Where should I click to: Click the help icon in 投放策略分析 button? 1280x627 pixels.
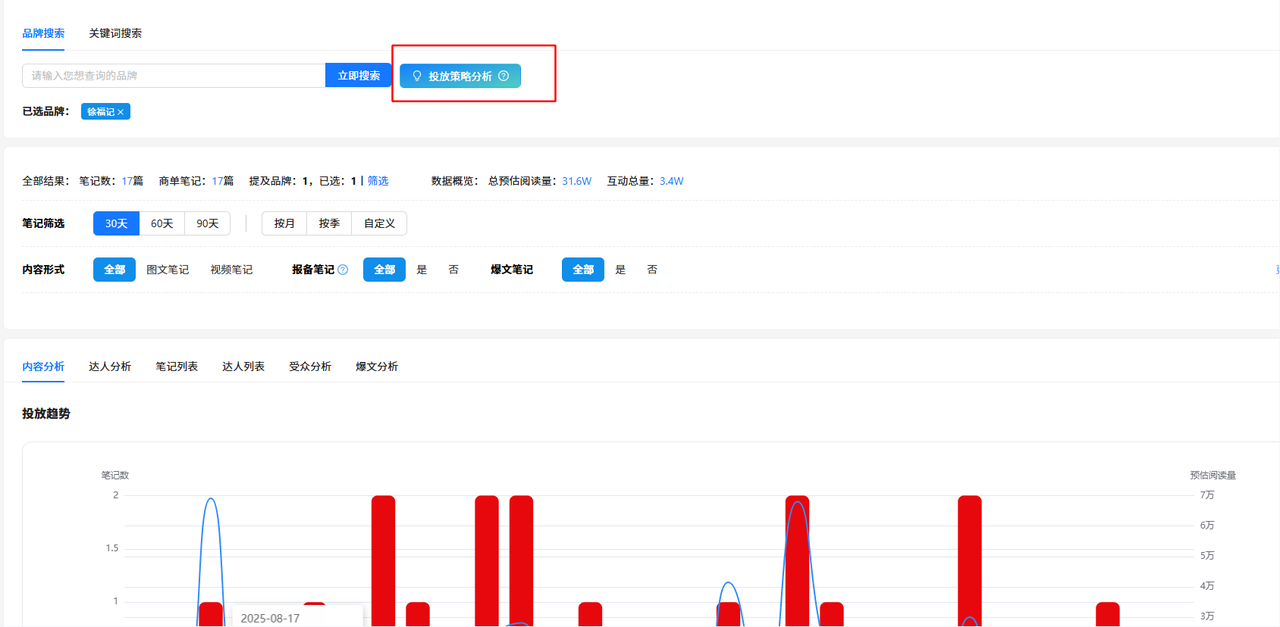pos(504,76)
